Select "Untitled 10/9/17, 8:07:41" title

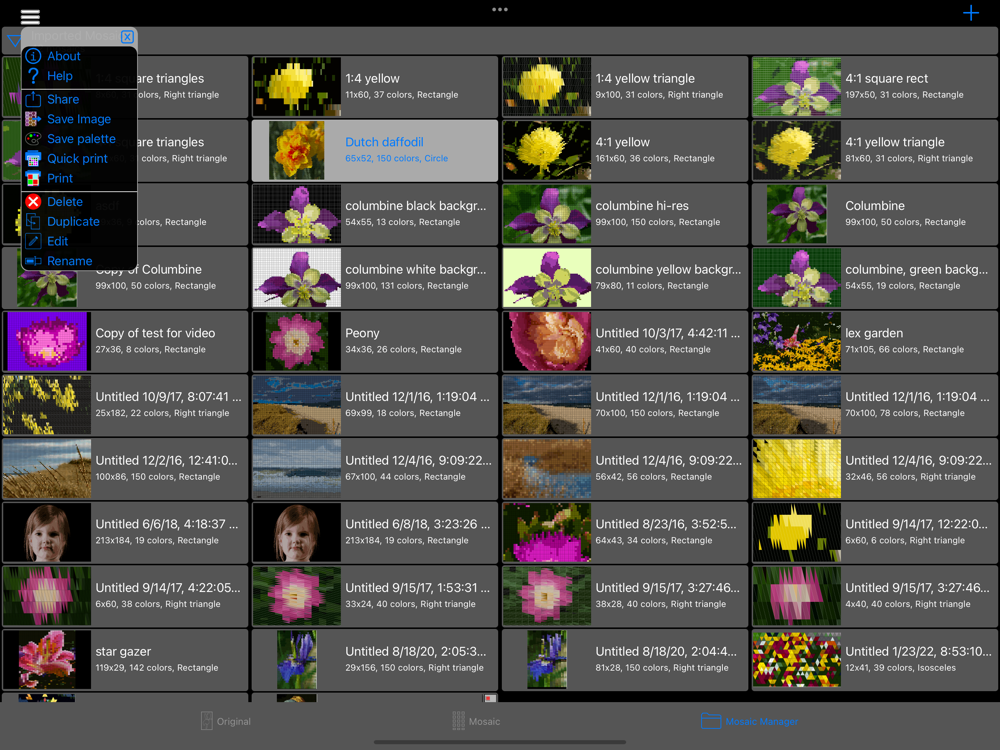tap(168, 397)
